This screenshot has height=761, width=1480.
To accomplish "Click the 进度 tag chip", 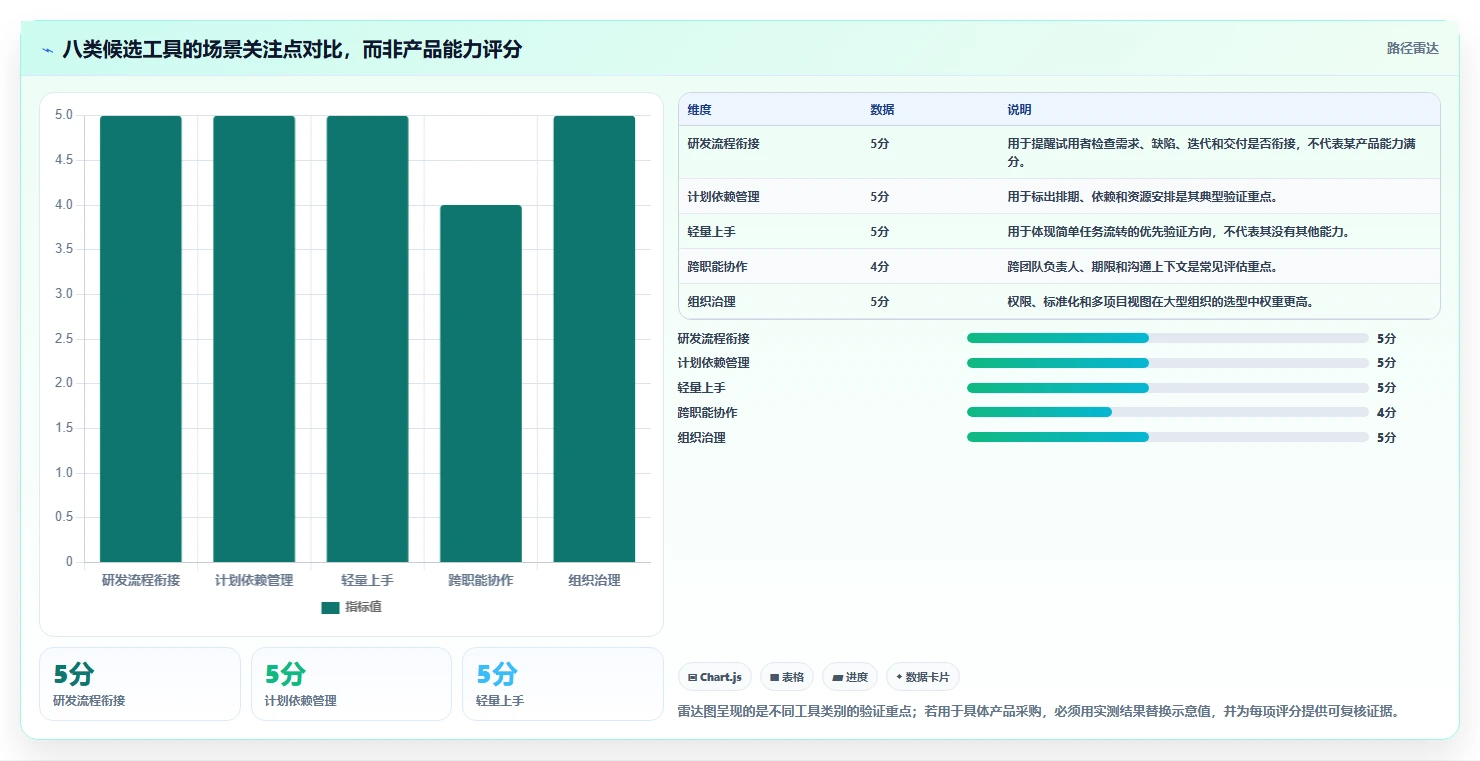I will [x=849, y=677].
